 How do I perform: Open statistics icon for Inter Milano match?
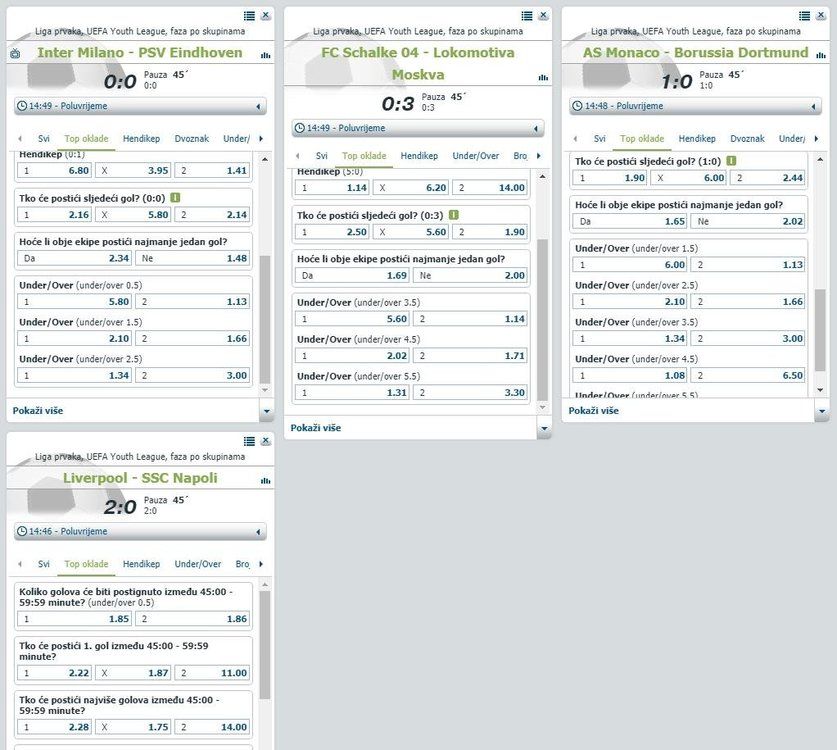[x=265, y=55]
